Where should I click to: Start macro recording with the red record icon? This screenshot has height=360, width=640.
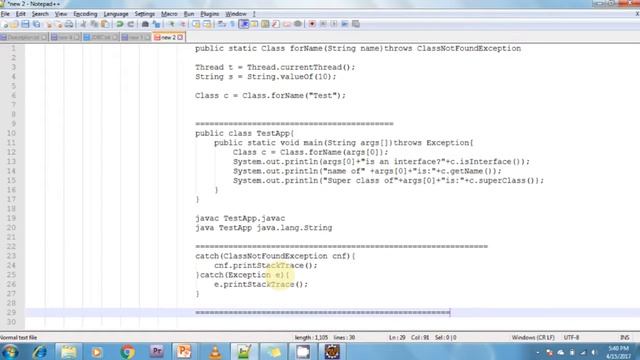tap(312, 24)
